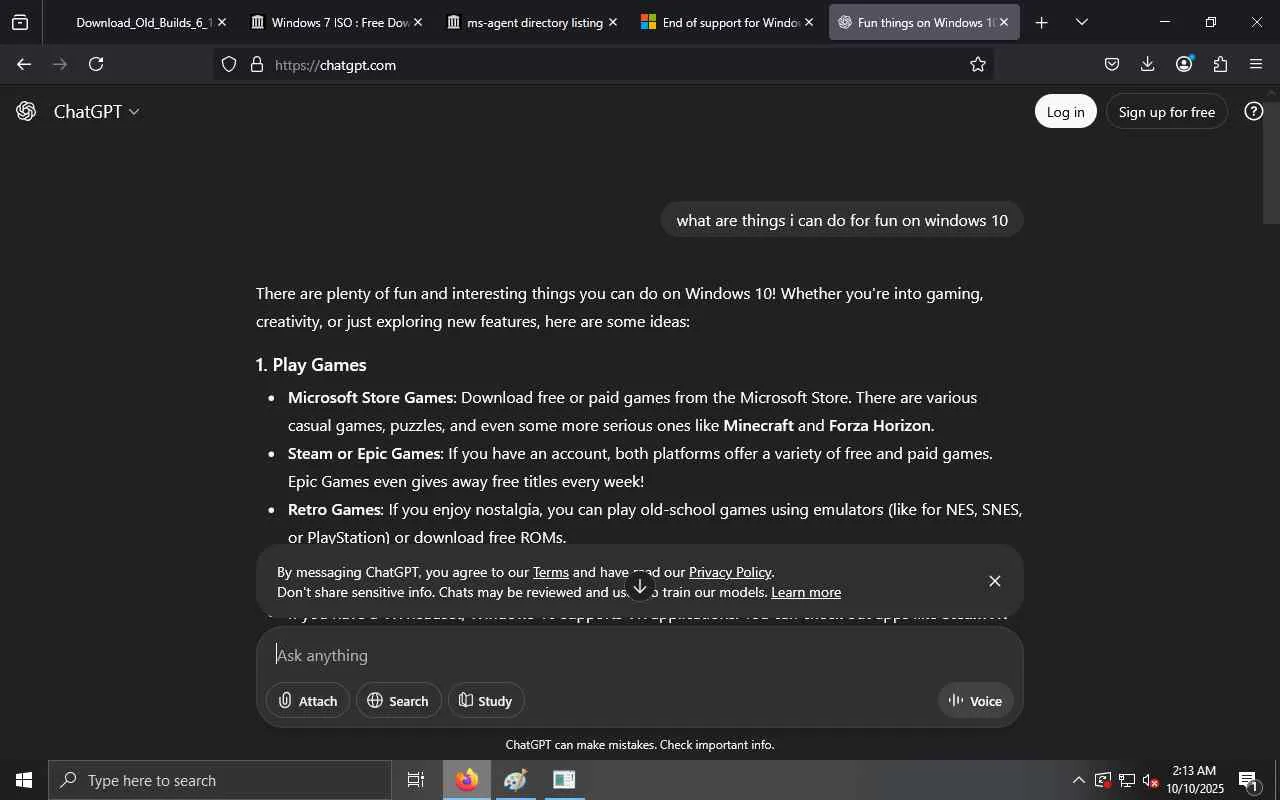Click the Ask anything input field
1280x800 pixels.
point(640,656)
